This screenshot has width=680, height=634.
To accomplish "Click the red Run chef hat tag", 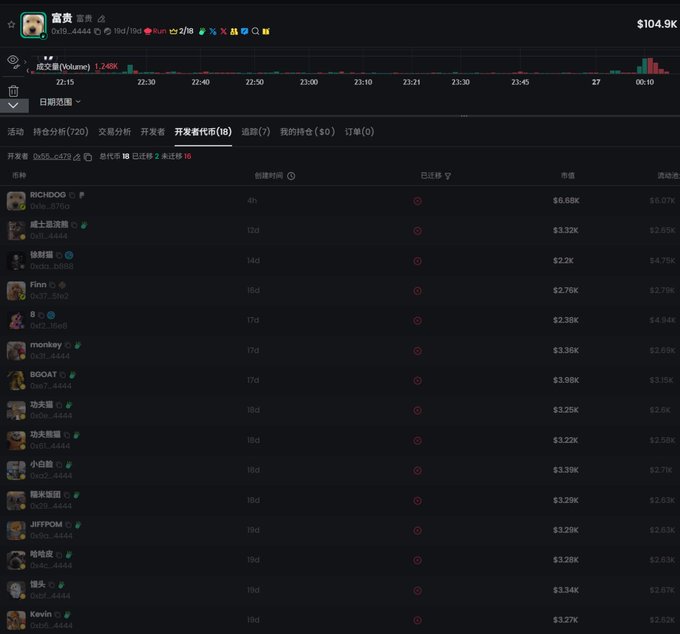I will click(x=155, y=31).
